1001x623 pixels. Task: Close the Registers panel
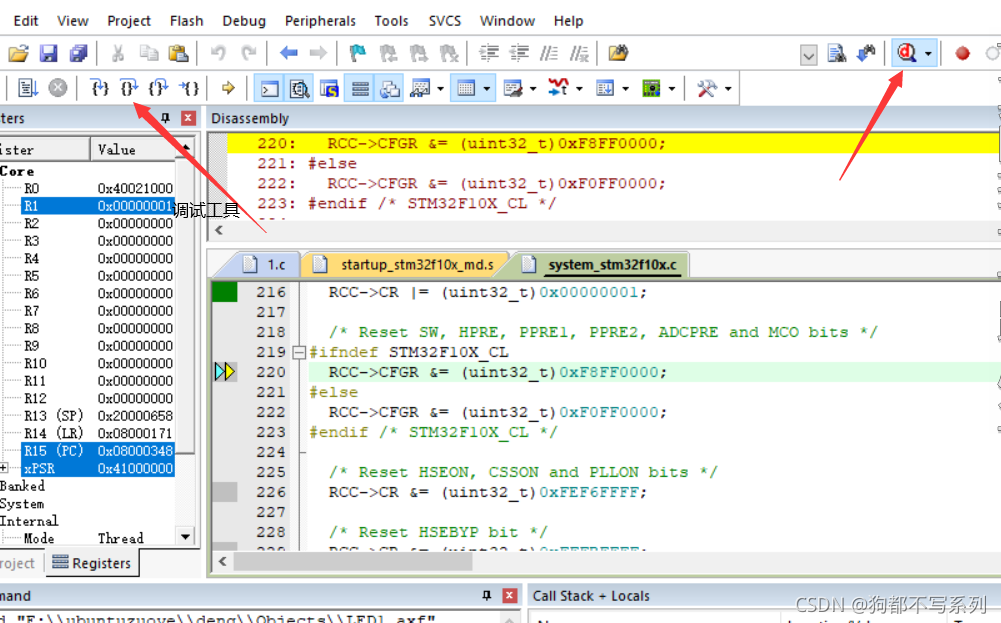click(188, 118)
